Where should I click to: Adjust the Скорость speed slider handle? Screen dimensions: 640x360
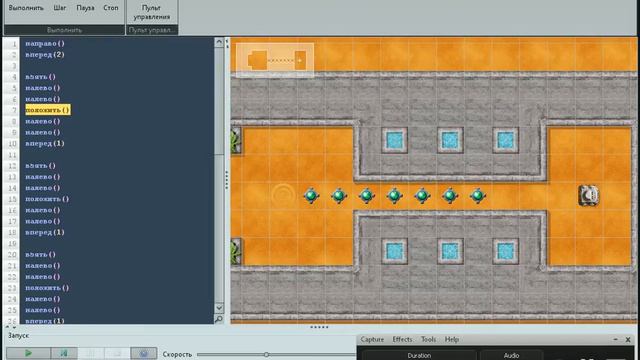[x=266, y=355]
